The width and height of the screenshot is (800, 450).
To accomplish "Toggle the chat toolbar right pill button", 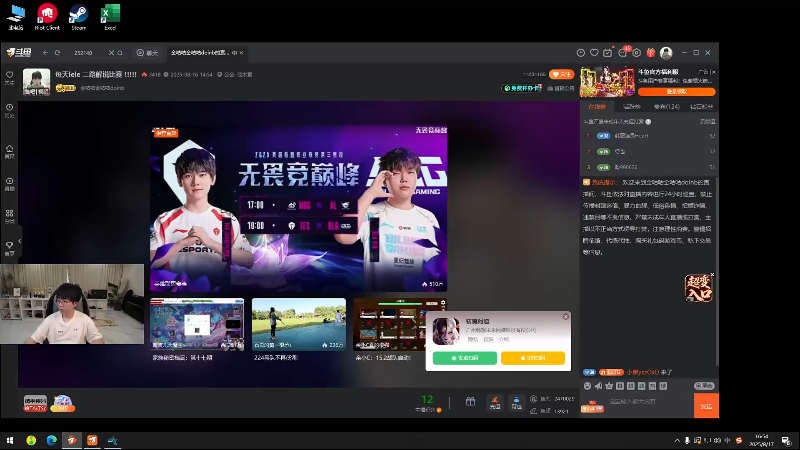I will pyautogui.click(x=704, y=386).
